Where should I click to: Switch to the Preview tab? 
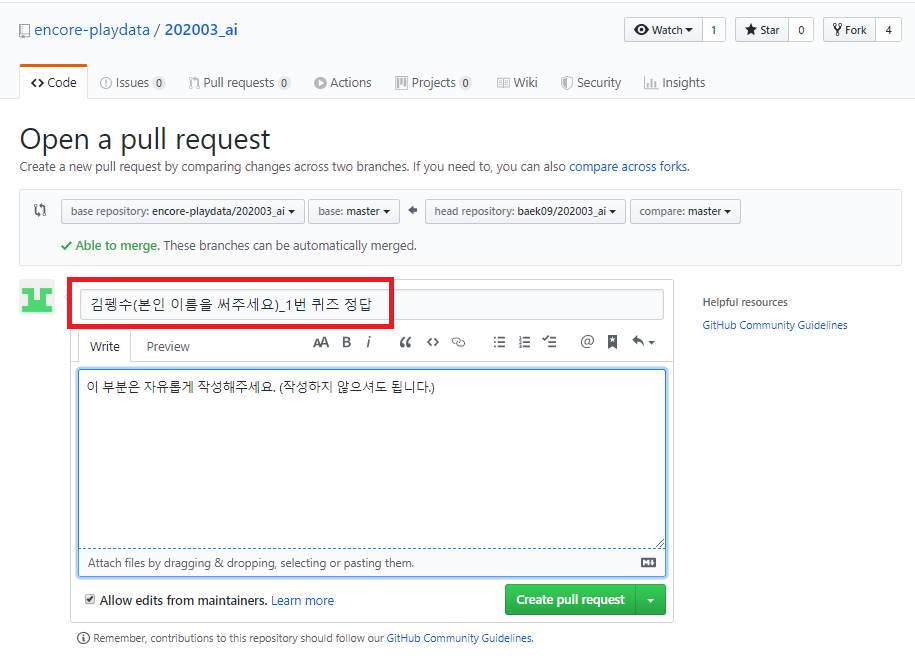pos(168,346)
